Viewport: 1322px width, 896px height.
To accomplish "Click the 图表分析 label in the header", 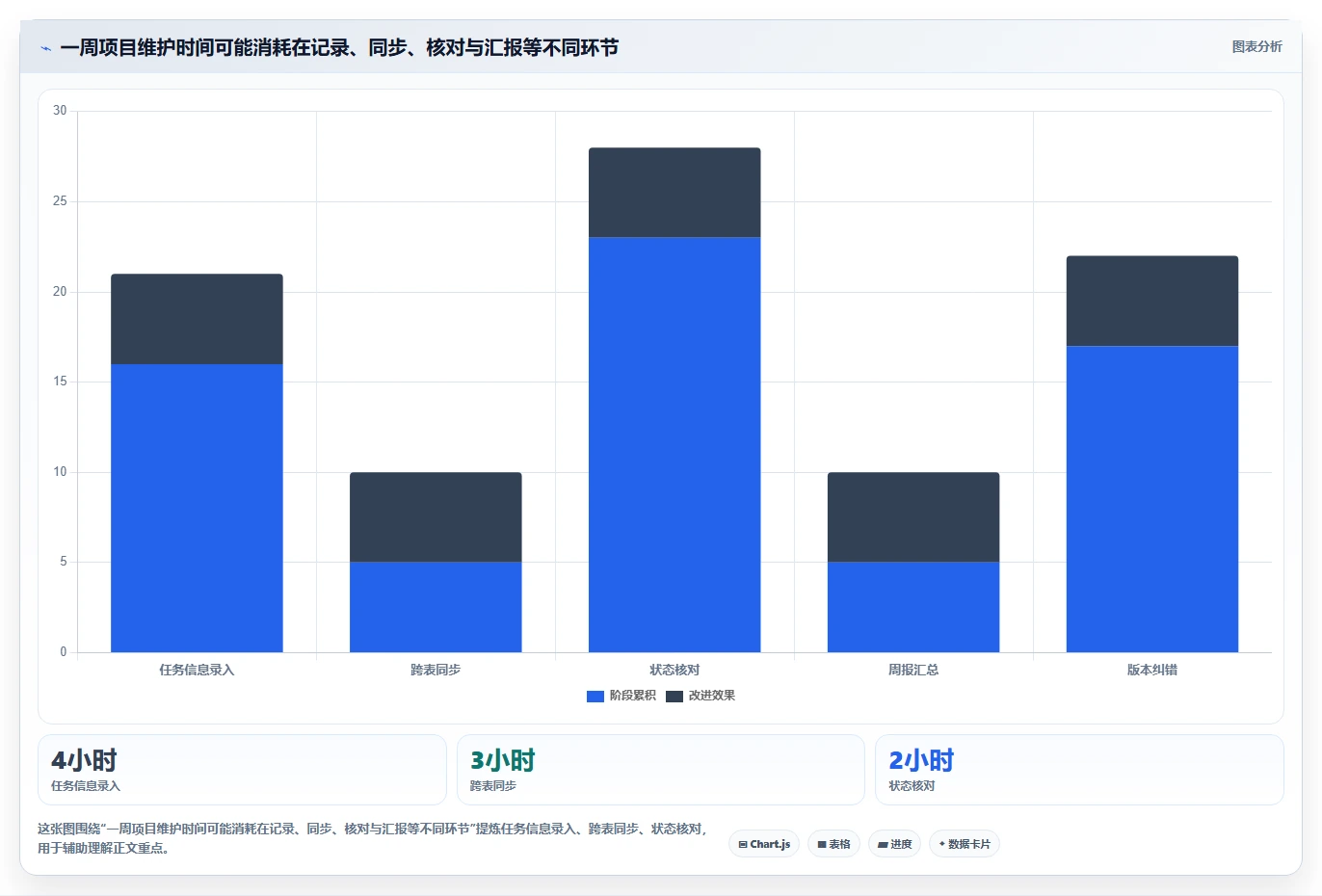I will pyautogui.click(x=1256, y=46).
